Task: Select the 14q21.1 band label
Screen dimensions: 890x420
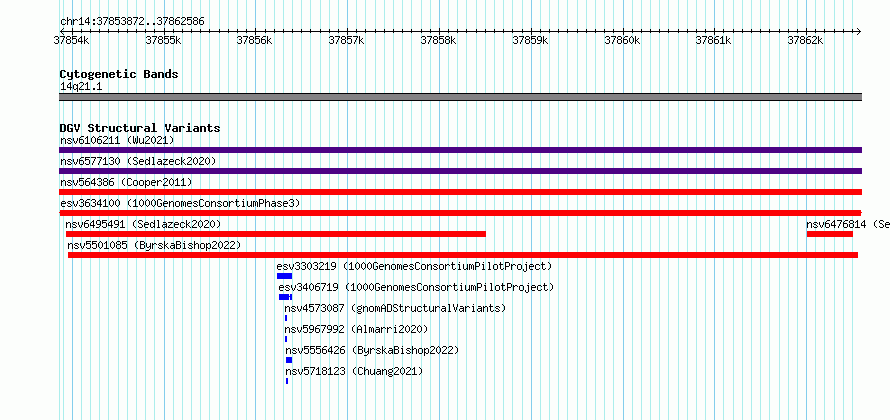Action: point(81,87)
